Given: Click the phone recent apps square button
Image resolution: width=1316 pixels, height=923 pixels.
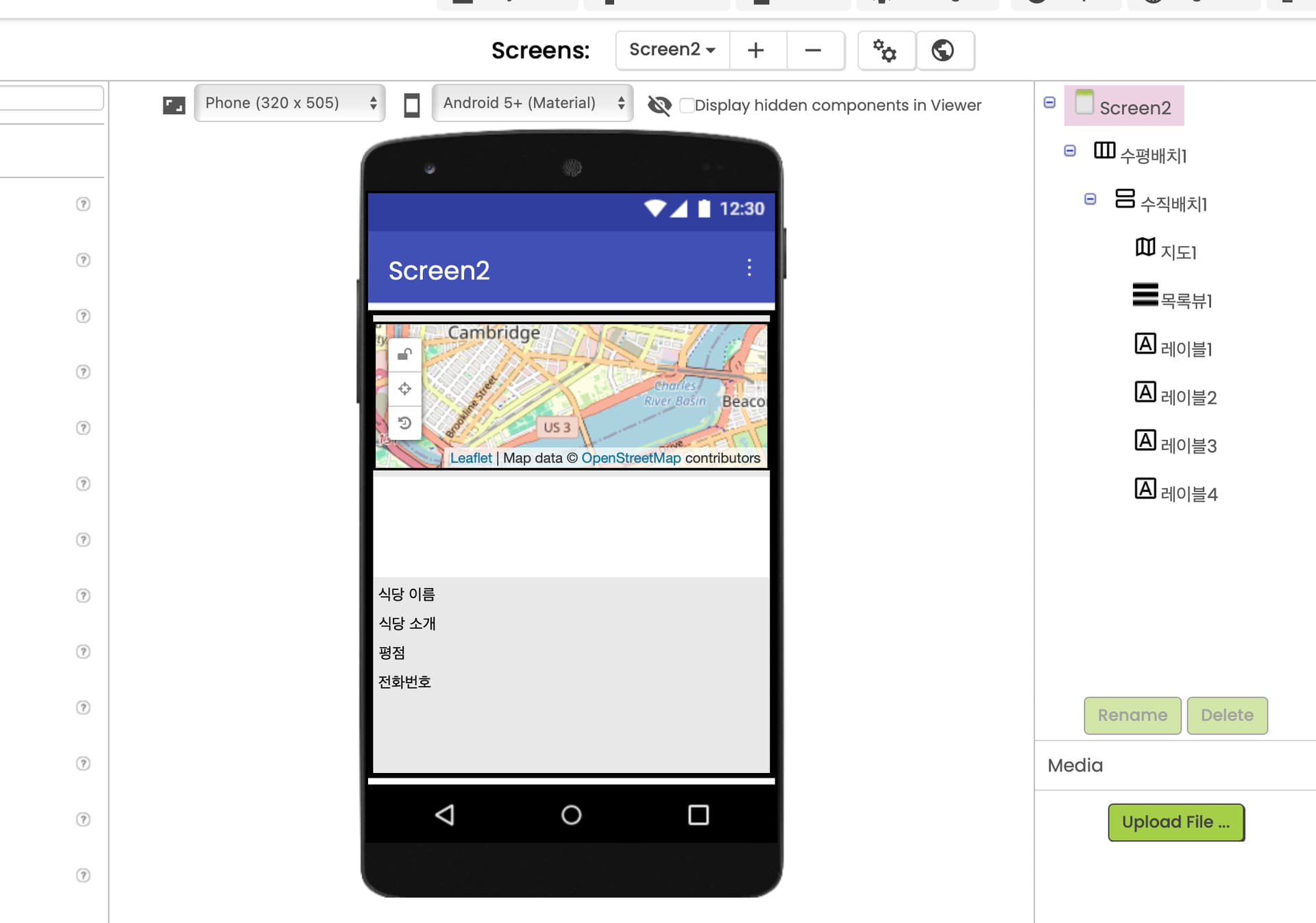Looking at the screenshot, I should click(698, 815).
